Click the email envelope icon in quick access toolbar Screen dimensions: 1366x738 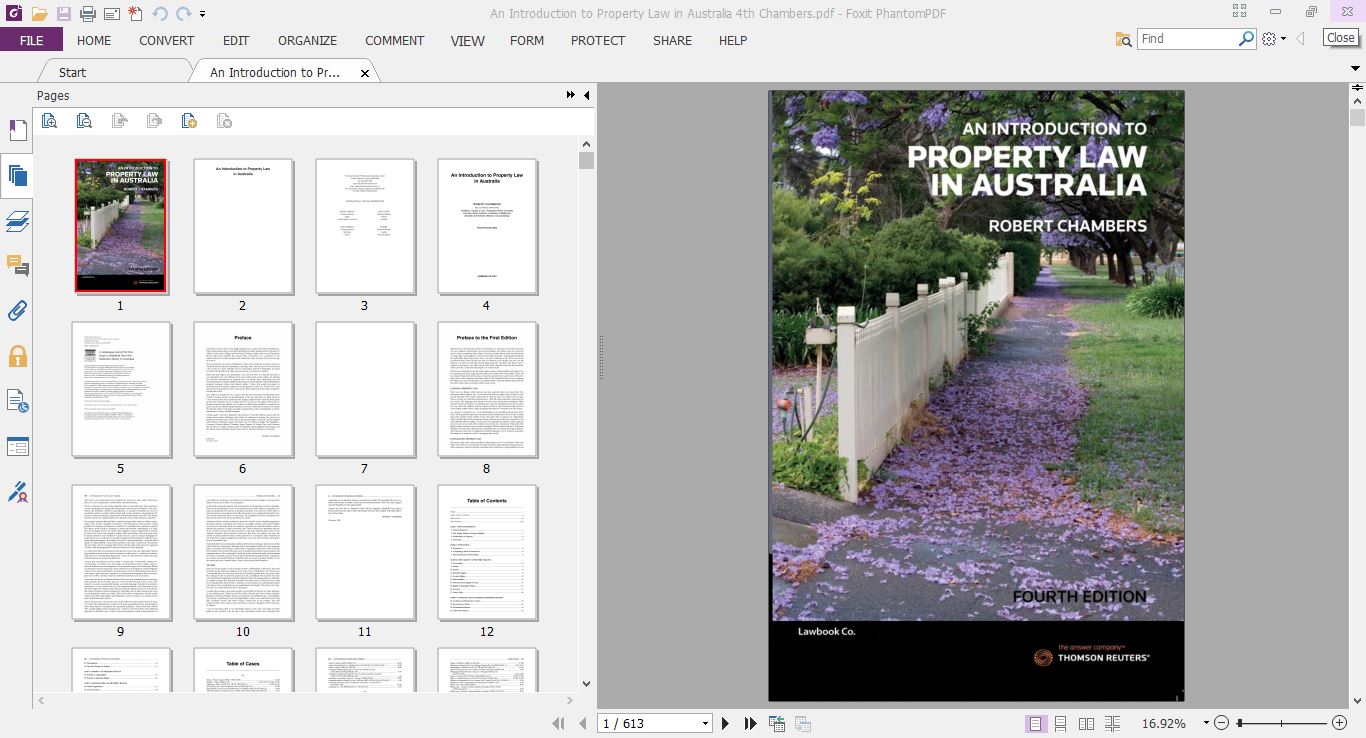pyautogui.click(x=112, y=14)
